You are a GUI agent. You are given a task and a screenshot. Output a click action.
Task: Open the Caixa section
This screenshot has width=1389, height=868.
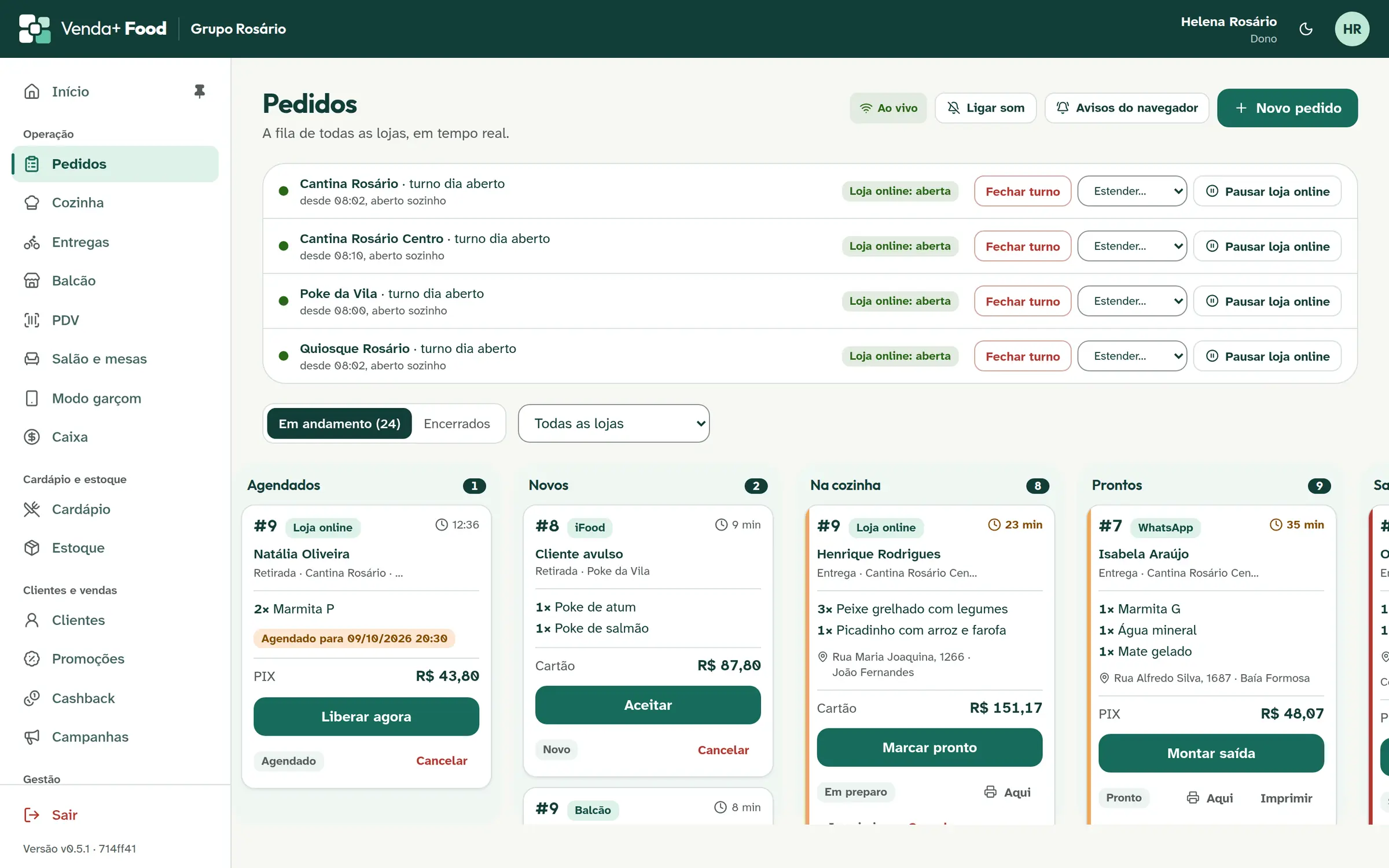115,437
